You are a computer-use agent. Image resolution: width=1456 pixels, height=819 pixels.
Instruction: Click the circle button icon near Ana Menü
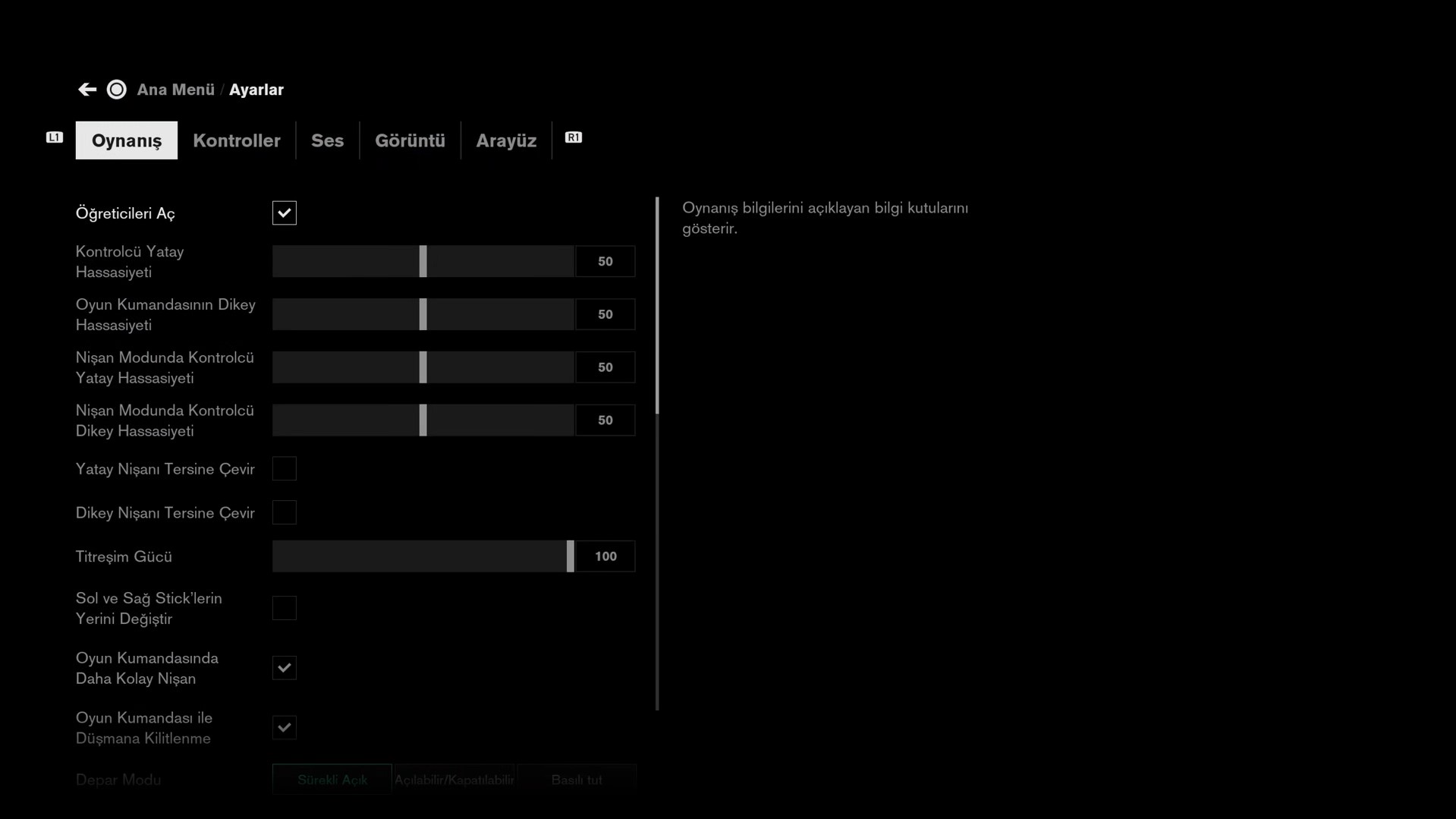click(117, 90)
